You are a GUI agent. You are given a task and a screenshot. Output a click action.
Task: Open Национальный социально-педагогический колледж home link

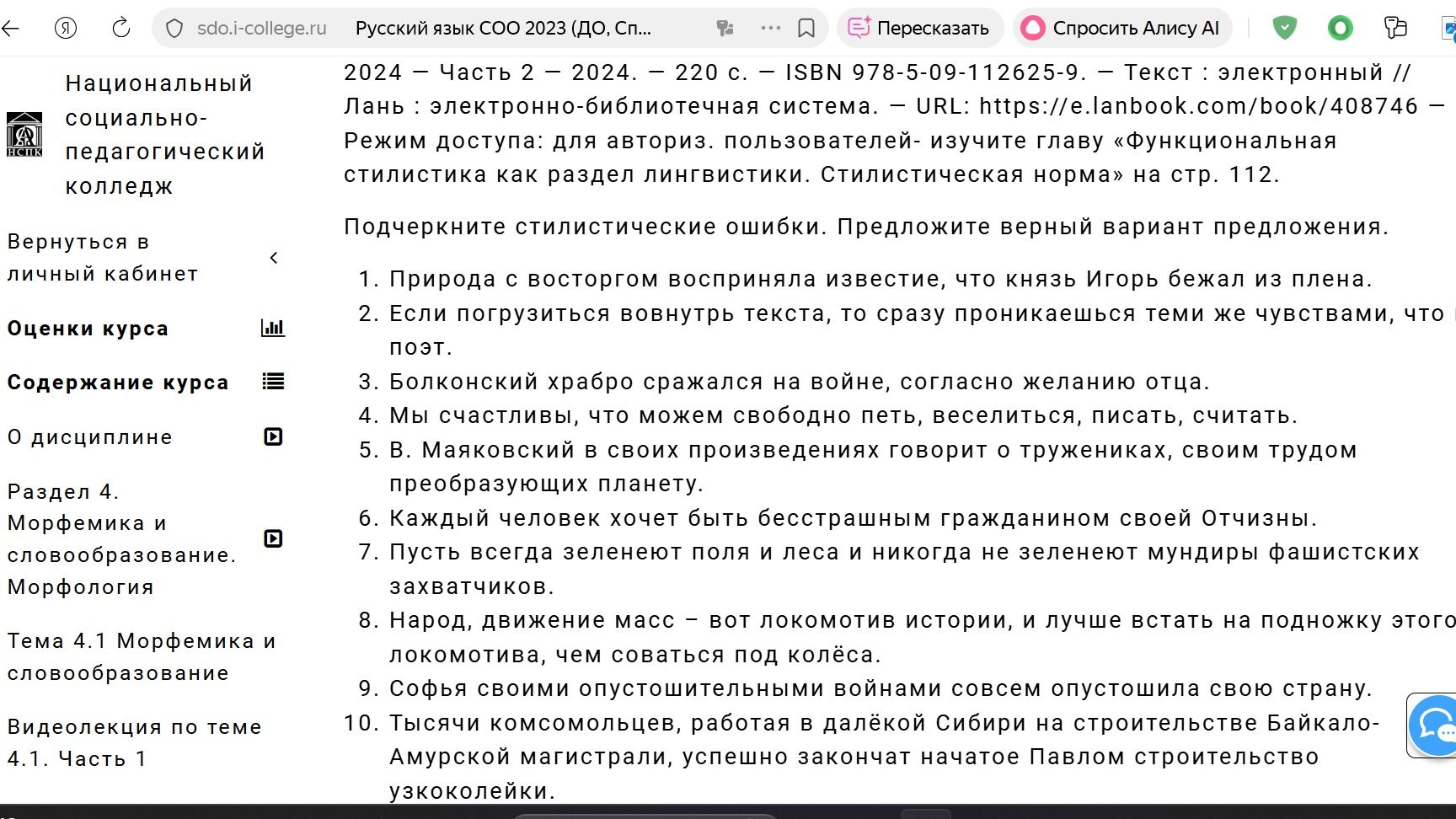(165, 135)
